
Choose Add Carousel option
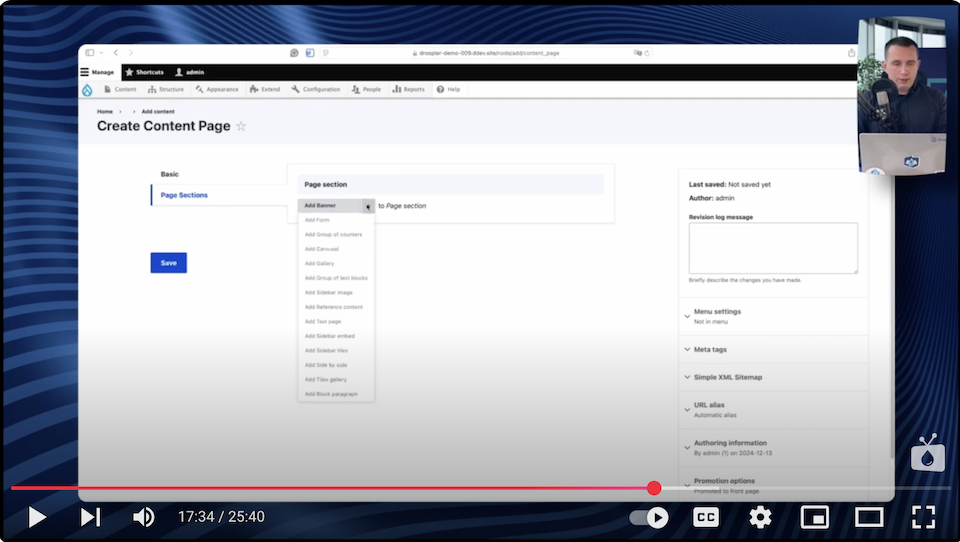(x=322, y=249)
